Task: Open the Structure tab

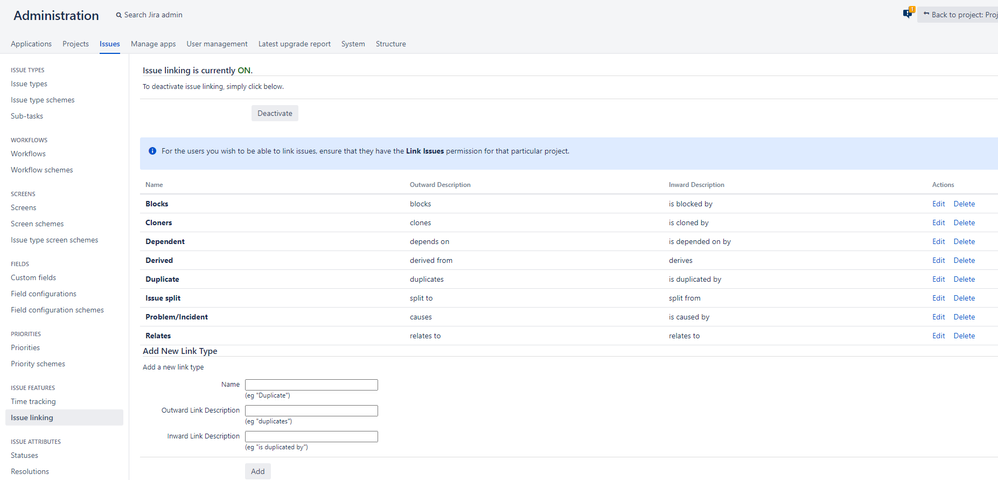Action: (x=391, y=44)
